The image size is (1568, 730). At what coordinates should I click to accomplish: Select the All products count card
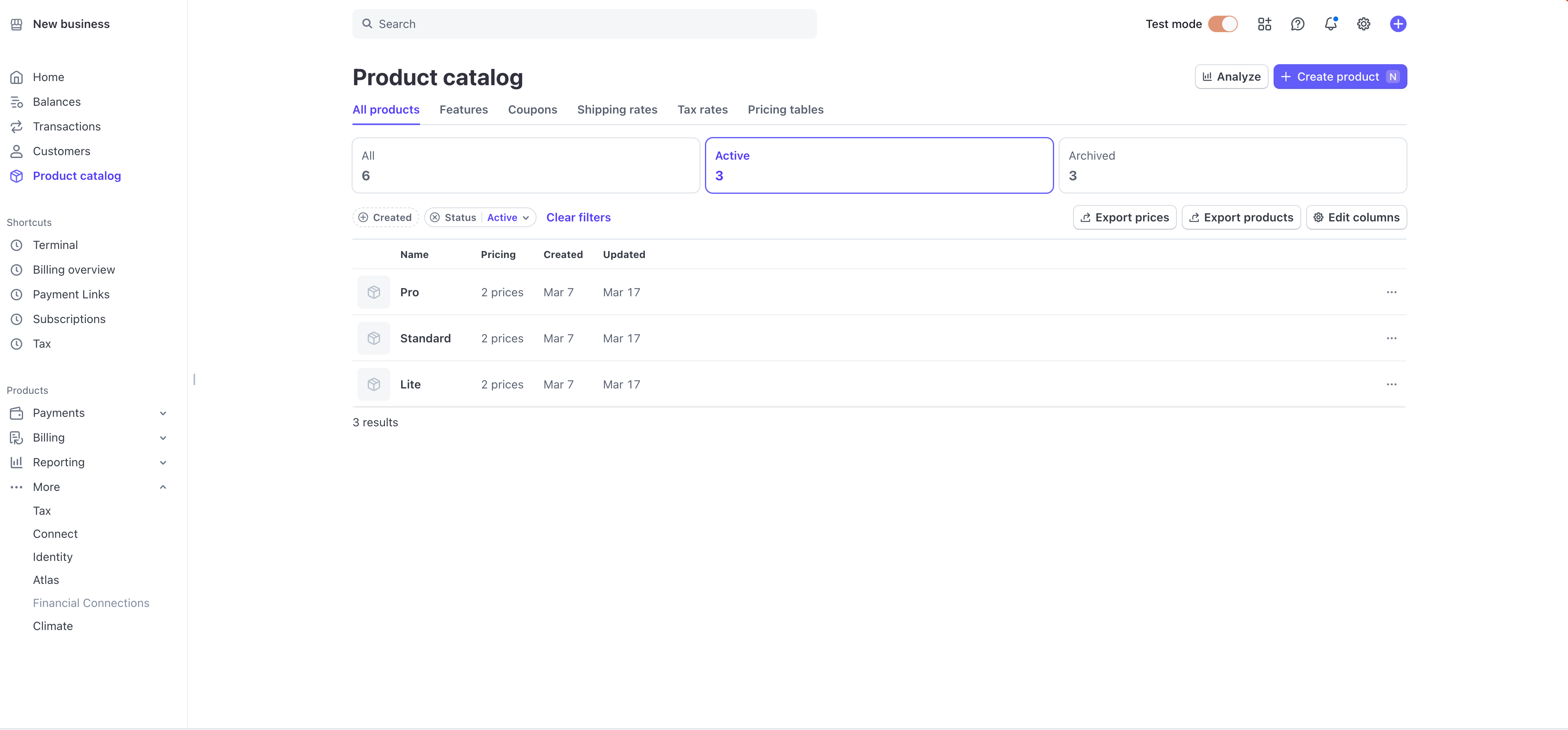tap(525, 165)
